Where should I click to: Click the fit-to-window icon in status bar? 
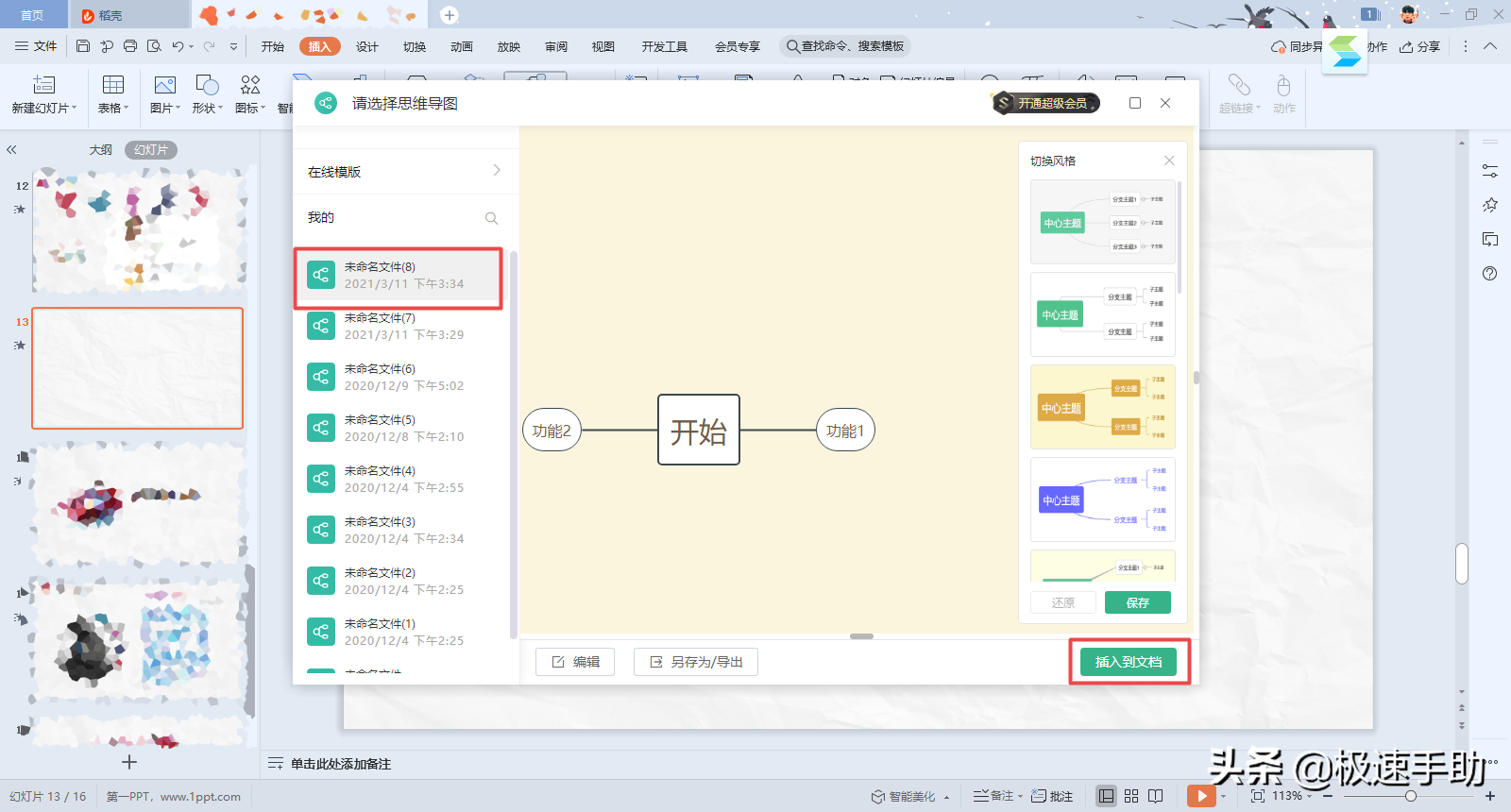[x=1258, y=796]
